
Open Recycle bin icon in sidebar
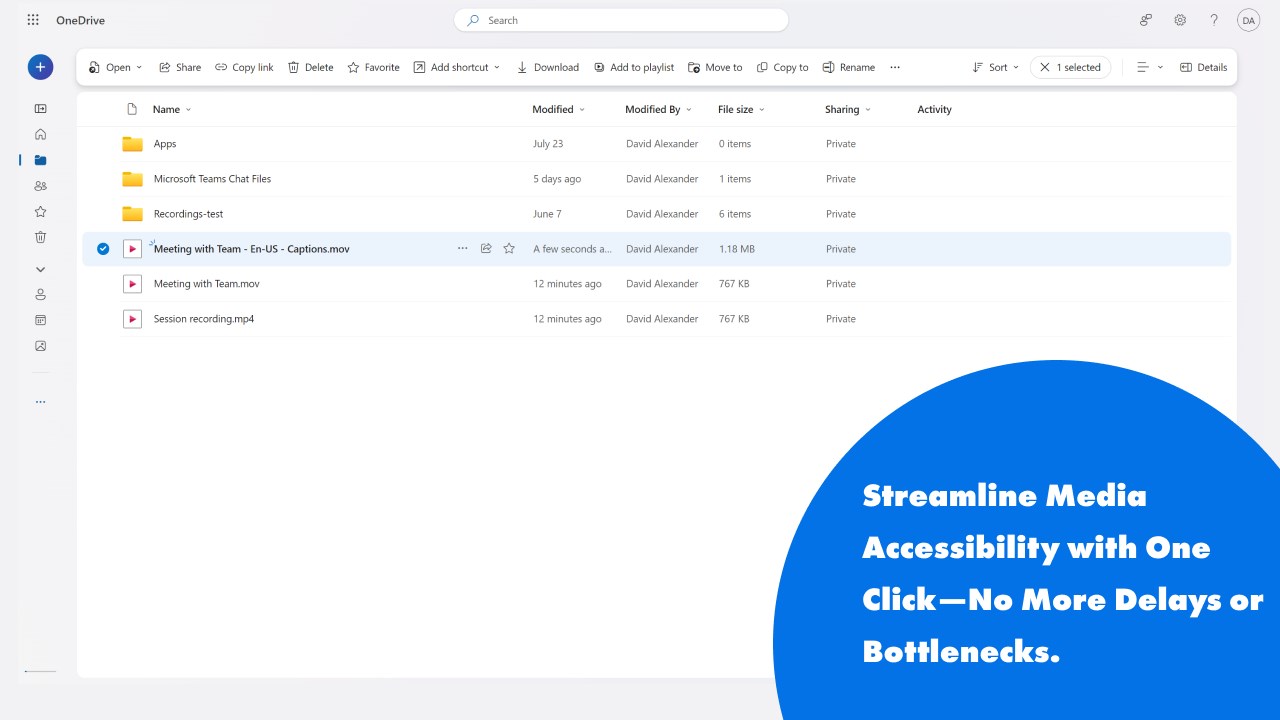pyautogui.click(x=40, y=237)
